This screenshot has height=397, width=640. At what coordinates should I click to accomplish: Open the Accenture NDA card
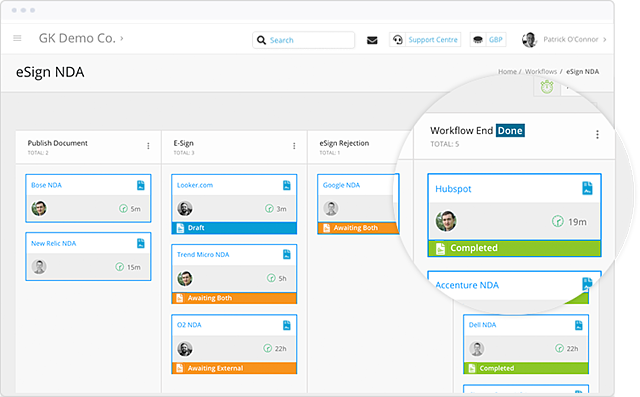click(467, 285)
